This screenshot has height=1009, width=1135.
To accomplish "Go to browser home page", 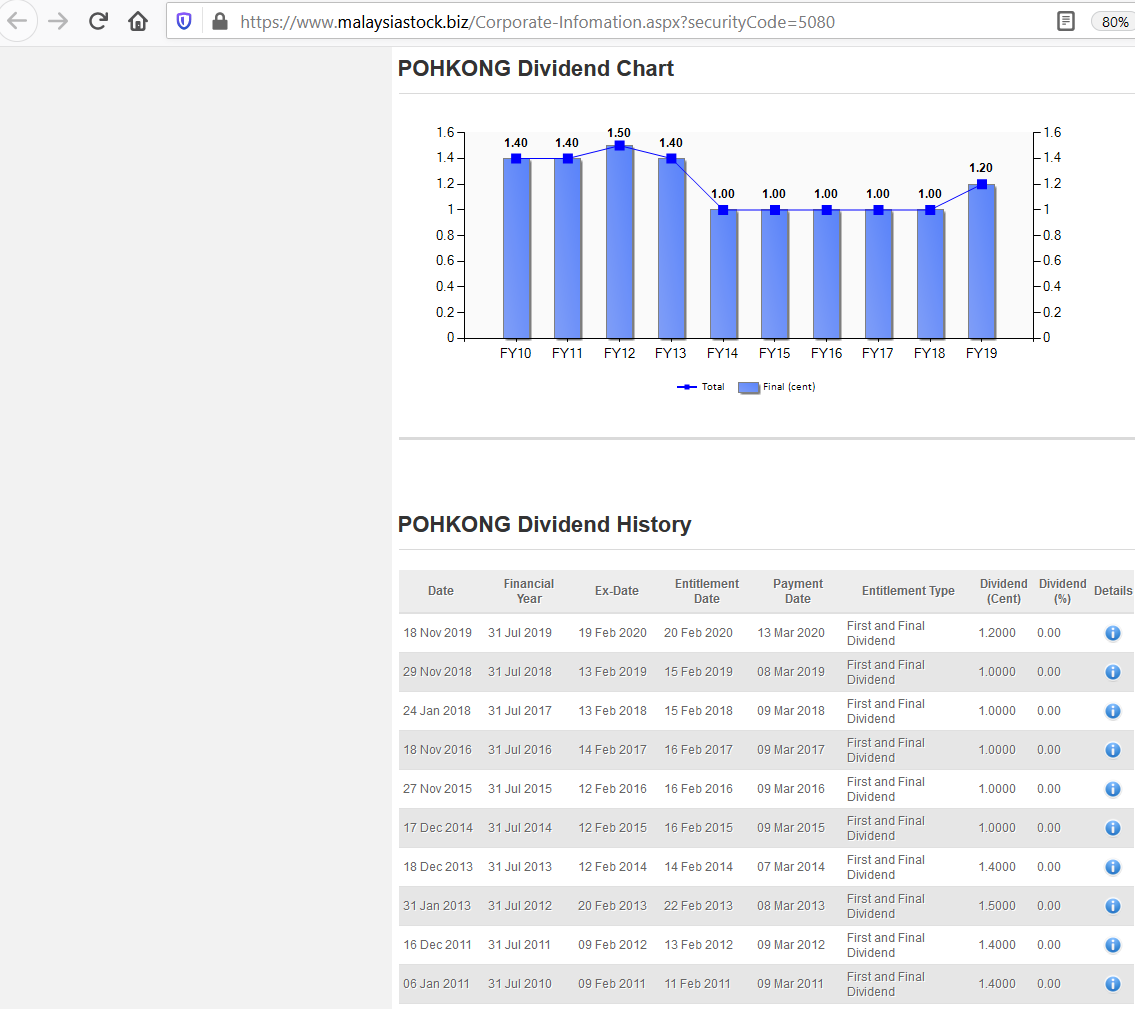I will click(138, 21).
